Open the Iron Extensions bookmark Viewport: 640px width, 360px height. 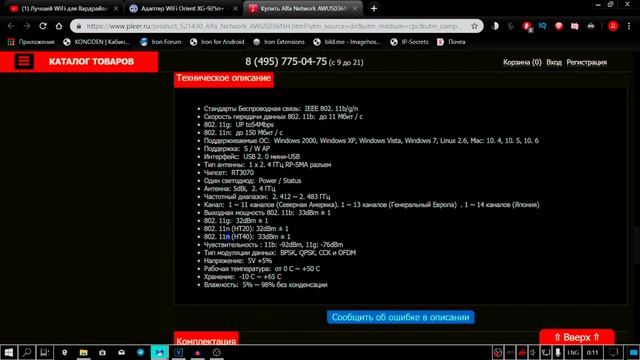click(279, 42)
